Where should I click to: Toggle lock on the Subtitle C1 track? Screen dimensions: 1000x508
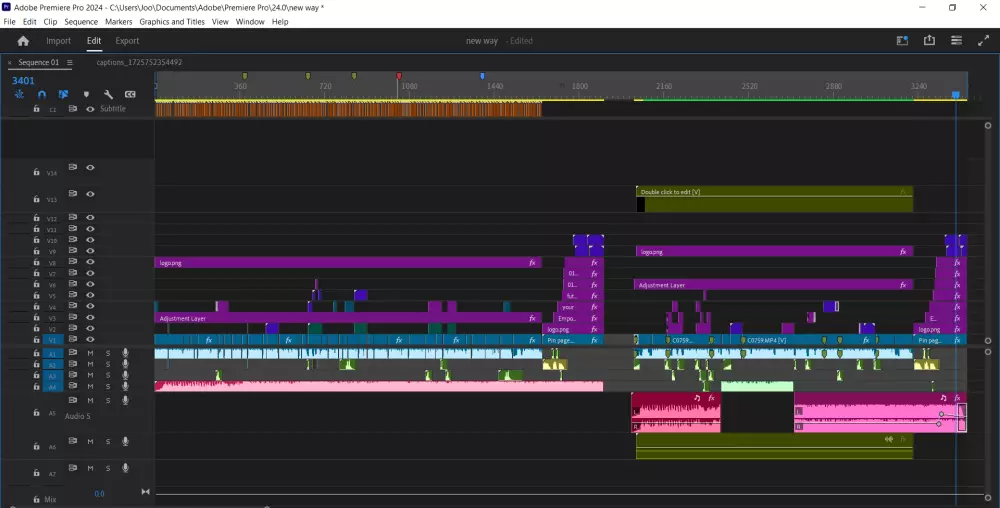(x=36, y=109)
